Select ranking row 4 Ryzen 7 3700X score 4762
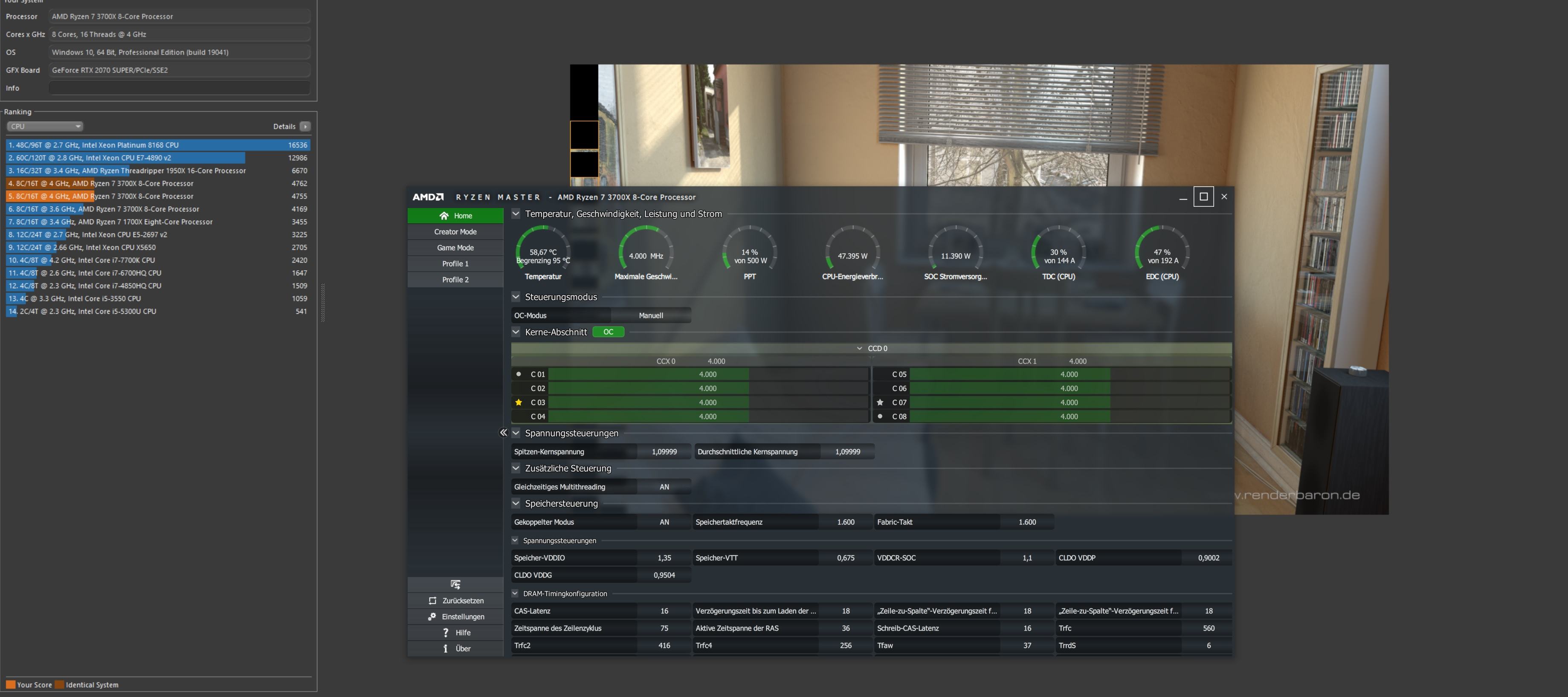This screenshot has width=1568, height=697. pyautogui.click(x=158, y=183)
